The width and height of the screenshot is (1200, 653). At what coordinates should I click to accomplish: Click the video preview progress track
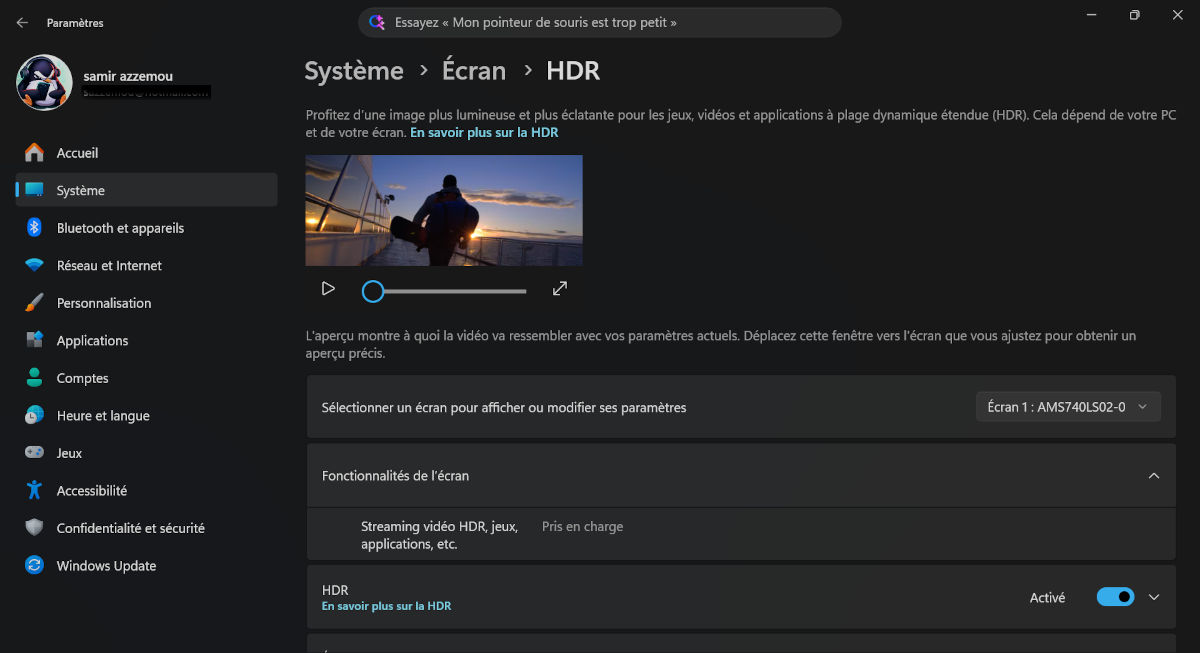455,291
